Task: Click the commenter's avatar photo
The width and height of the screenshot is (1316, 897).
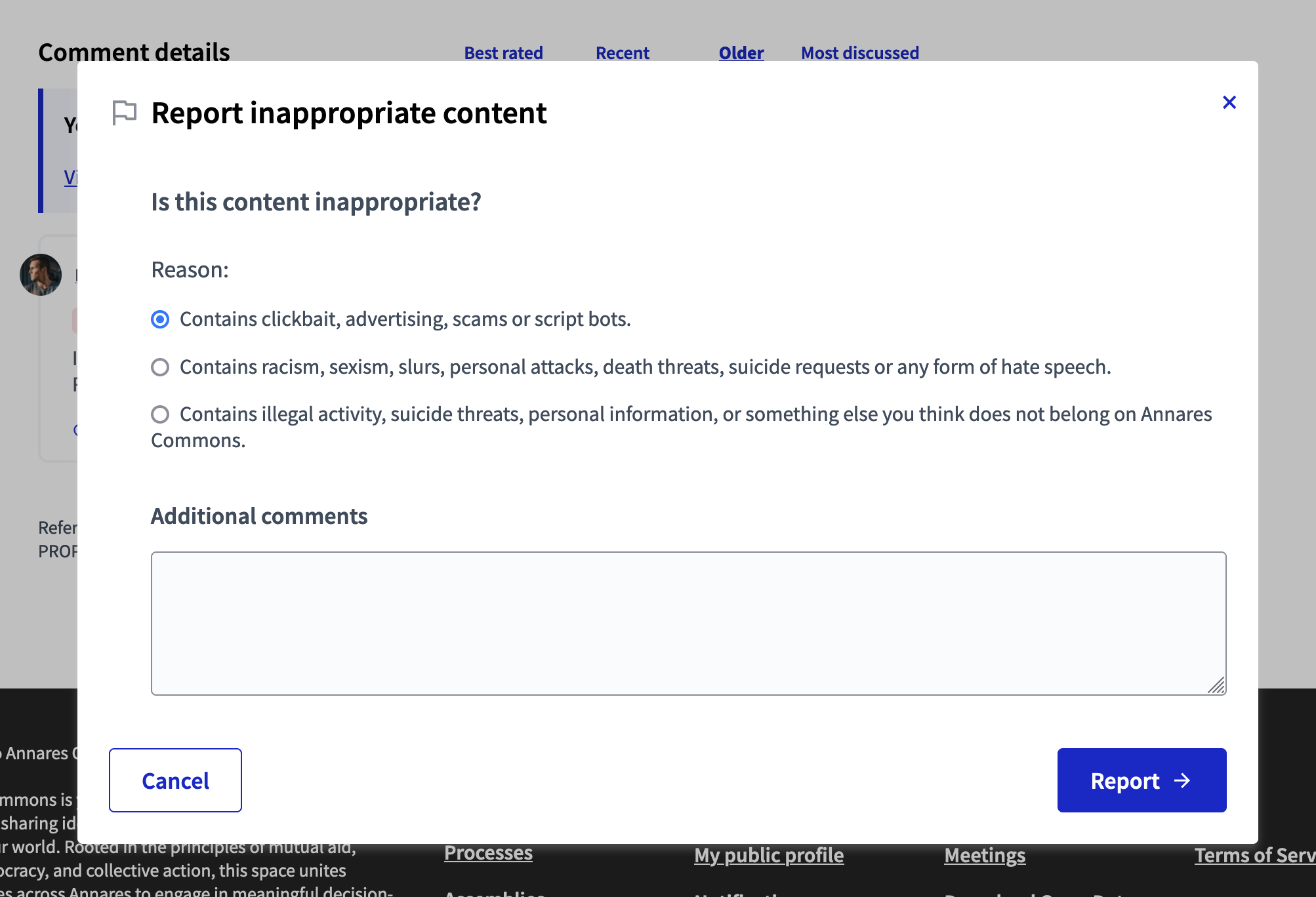Action: (x=40, y=275)
